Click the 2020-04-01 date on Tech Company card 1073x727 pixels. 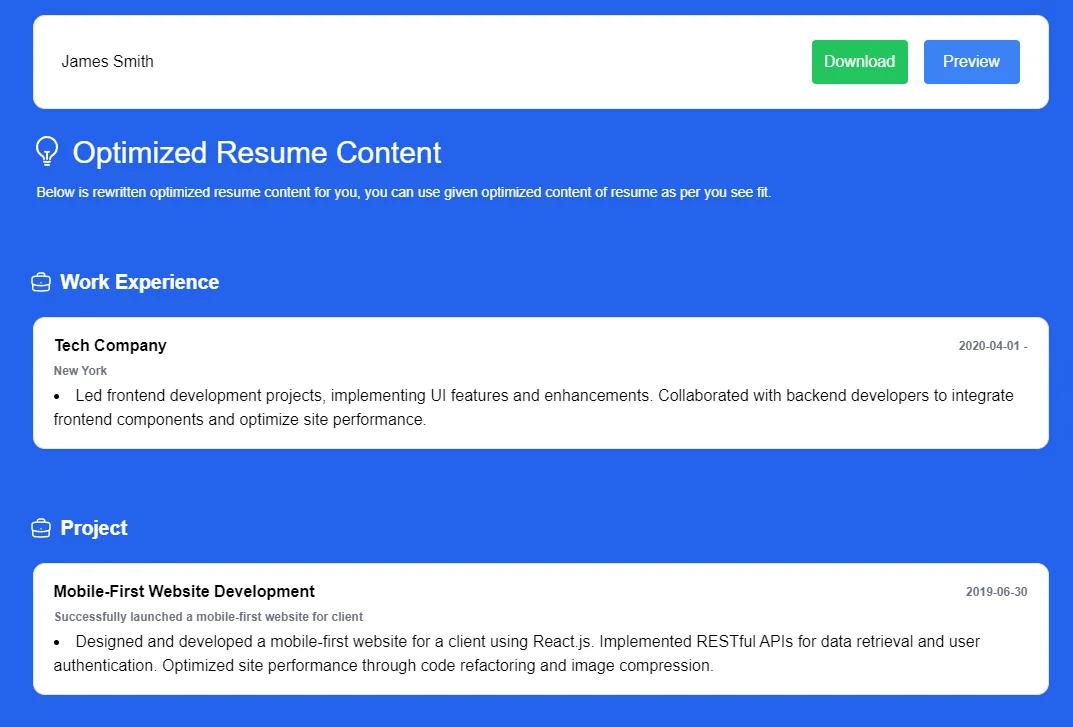point(993,345)
